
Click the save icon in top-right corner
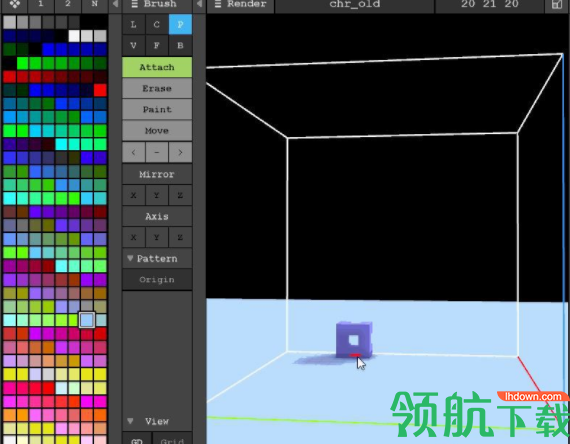[557, 5]
